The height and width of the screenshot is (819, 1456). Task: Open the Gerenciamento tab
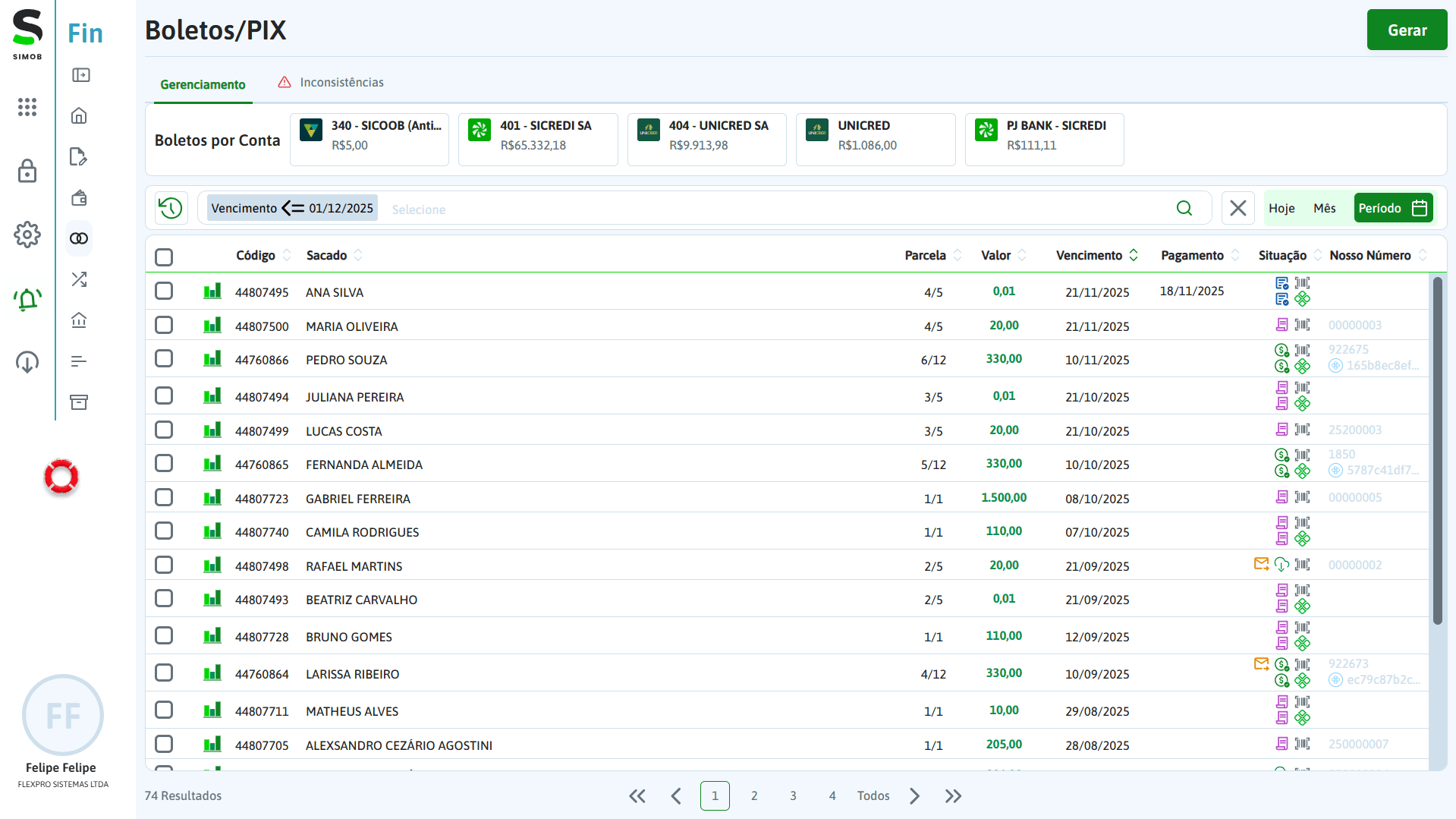pyautogui.click(x=202, y=84)
